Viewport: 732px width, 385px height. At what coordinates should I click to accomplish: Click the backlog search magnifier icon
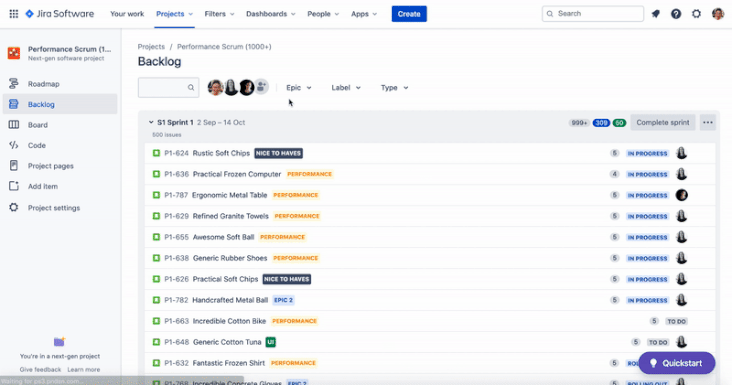191,88
